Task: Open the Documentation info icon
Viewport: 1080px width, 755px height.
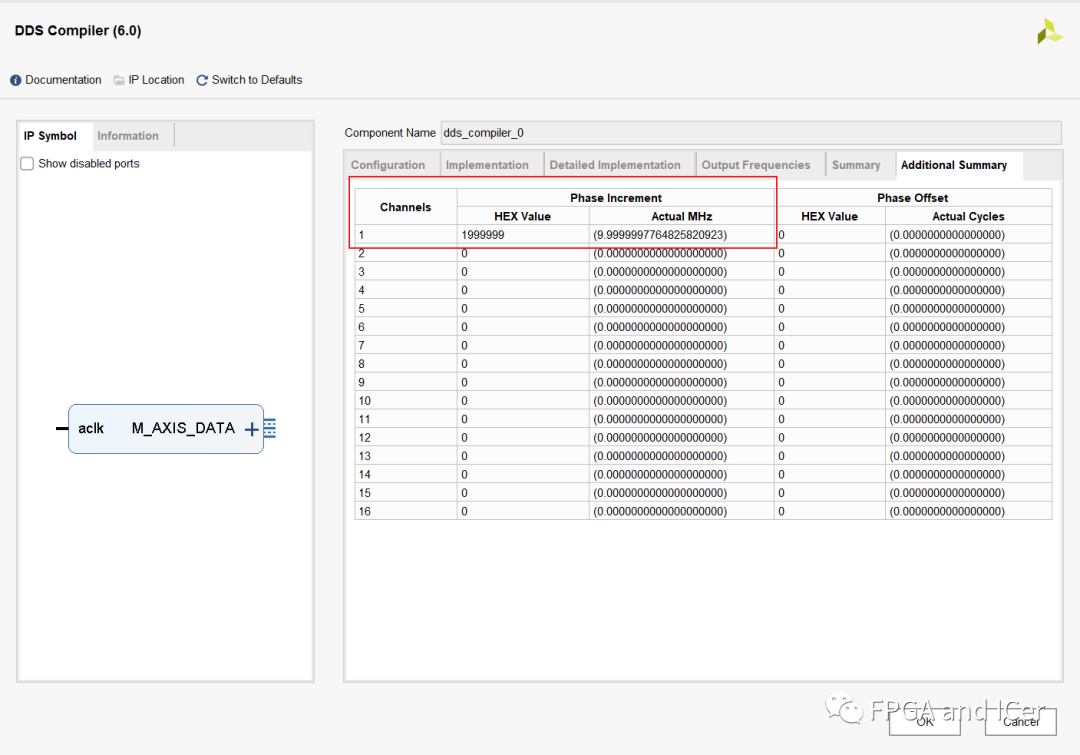Action: point(15,81)
